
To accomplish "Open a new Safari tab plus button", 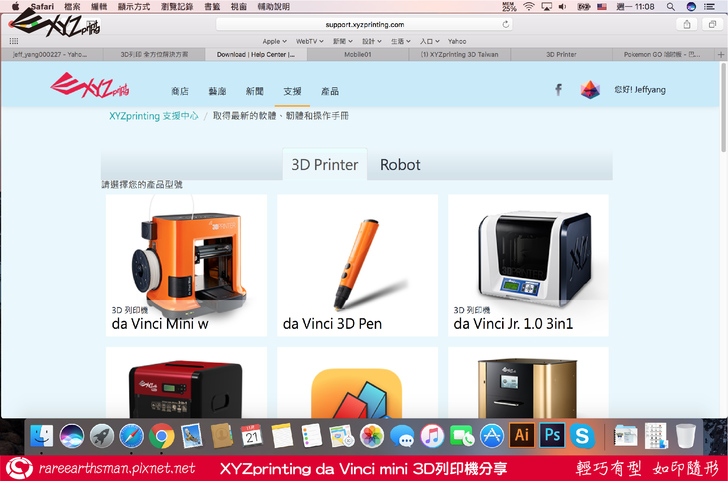I will click(x=721, y=54).
